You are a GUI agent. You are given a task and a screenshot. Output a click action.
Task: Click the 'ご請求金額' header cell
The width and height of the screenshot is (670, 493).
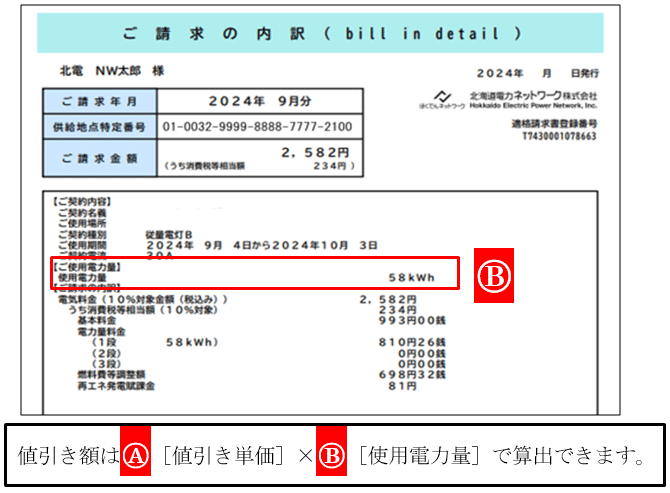point(100,158)
